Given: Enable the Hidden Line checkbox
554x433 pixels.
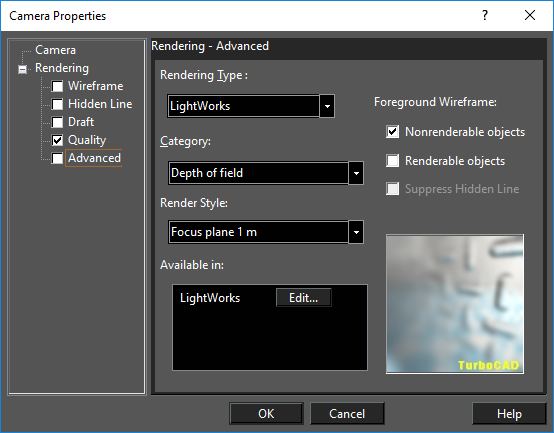Looking at the screenshot, I should click(x=57, y=104).
